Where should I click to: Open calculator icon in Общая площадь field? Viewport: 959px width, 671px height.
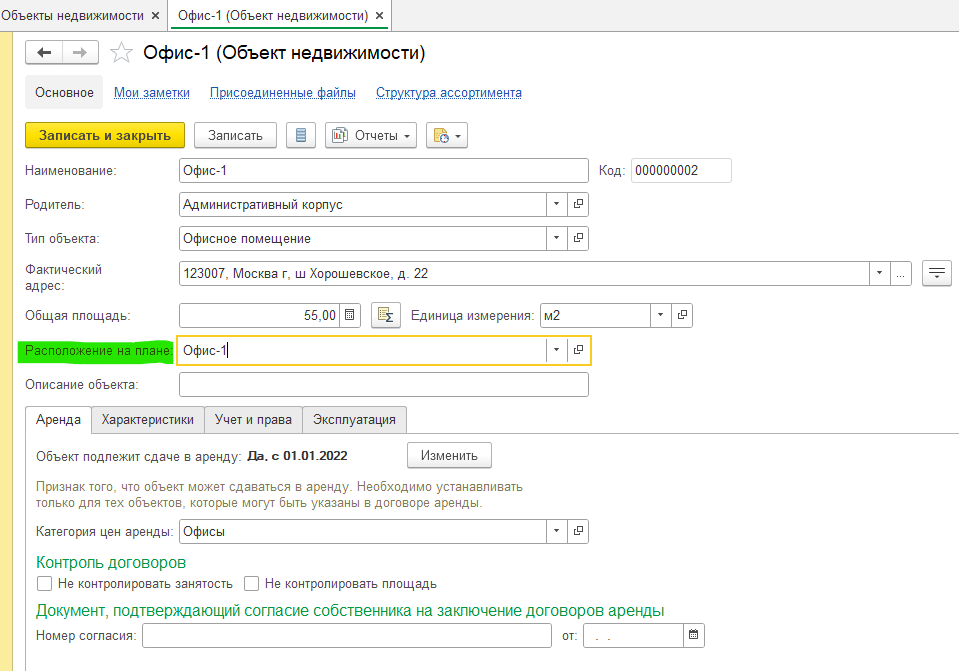[350, 315]
